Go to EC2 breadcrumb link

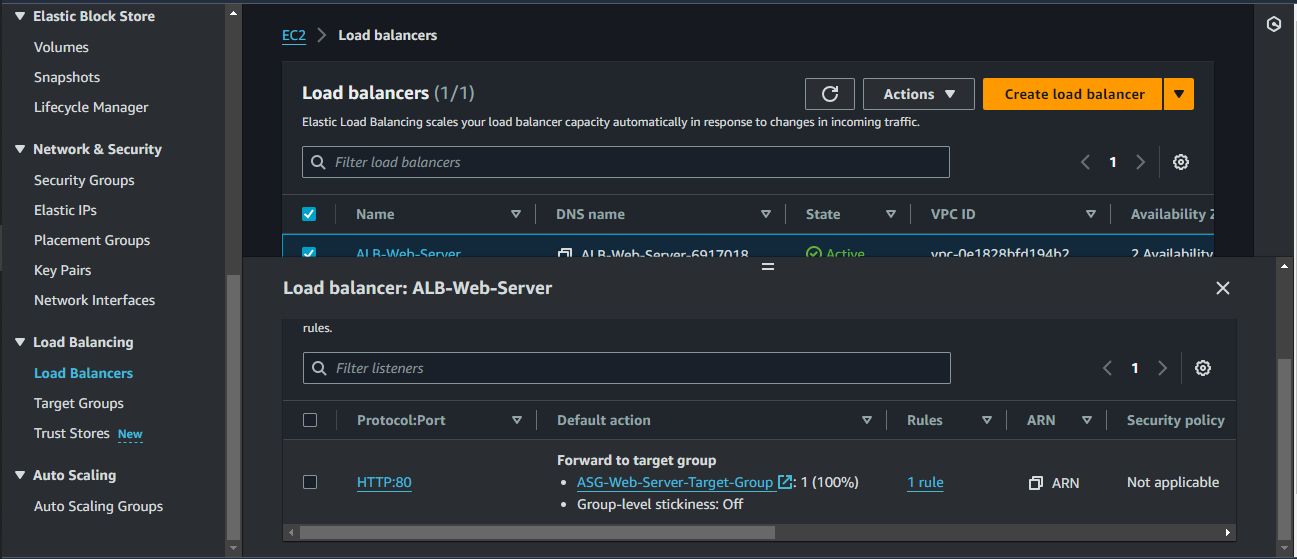pyautogui.click(x=293, y=35)
